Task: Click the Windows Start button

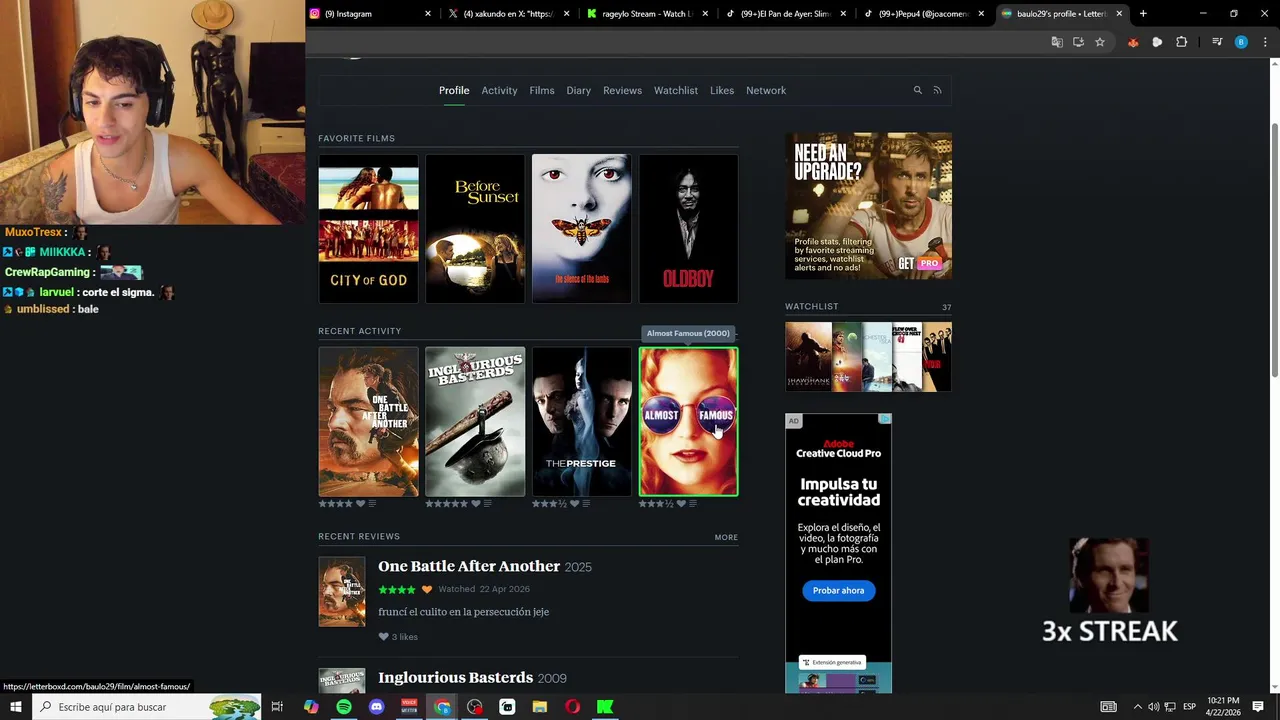Action: [x=15, y=707]
